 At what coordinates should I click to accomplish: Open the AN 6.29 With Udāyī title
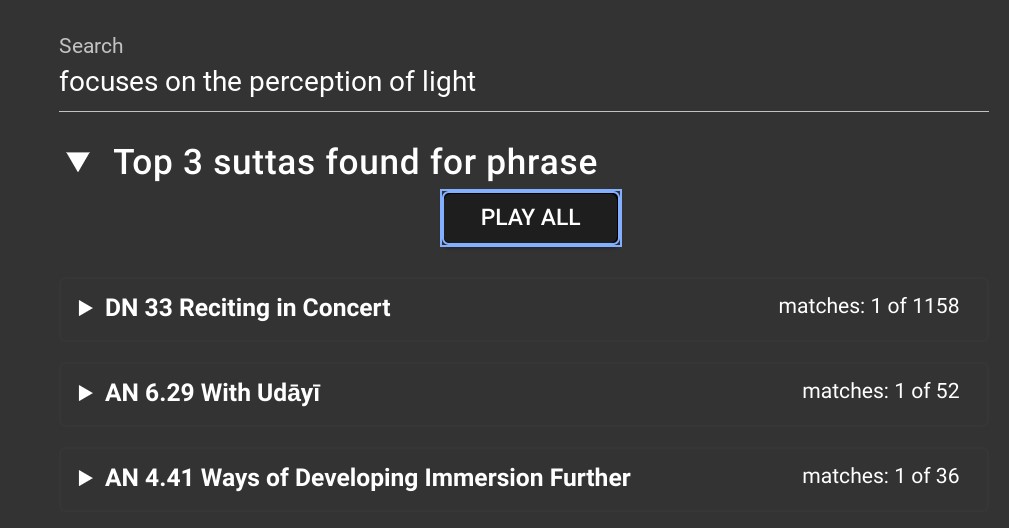(212, 393)
